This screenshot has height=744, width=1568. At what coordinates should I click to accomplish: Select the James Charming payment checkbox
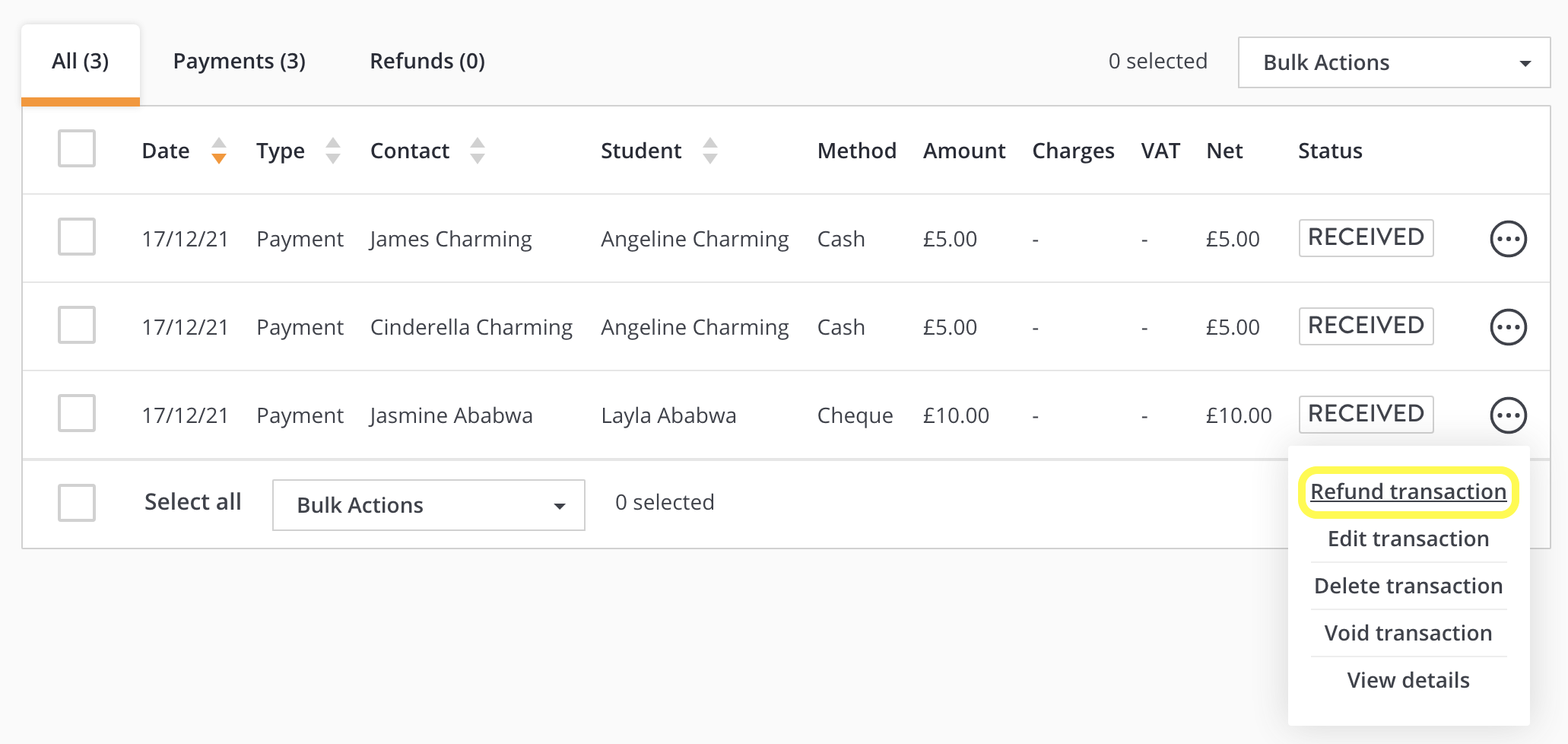coord(77,237)
